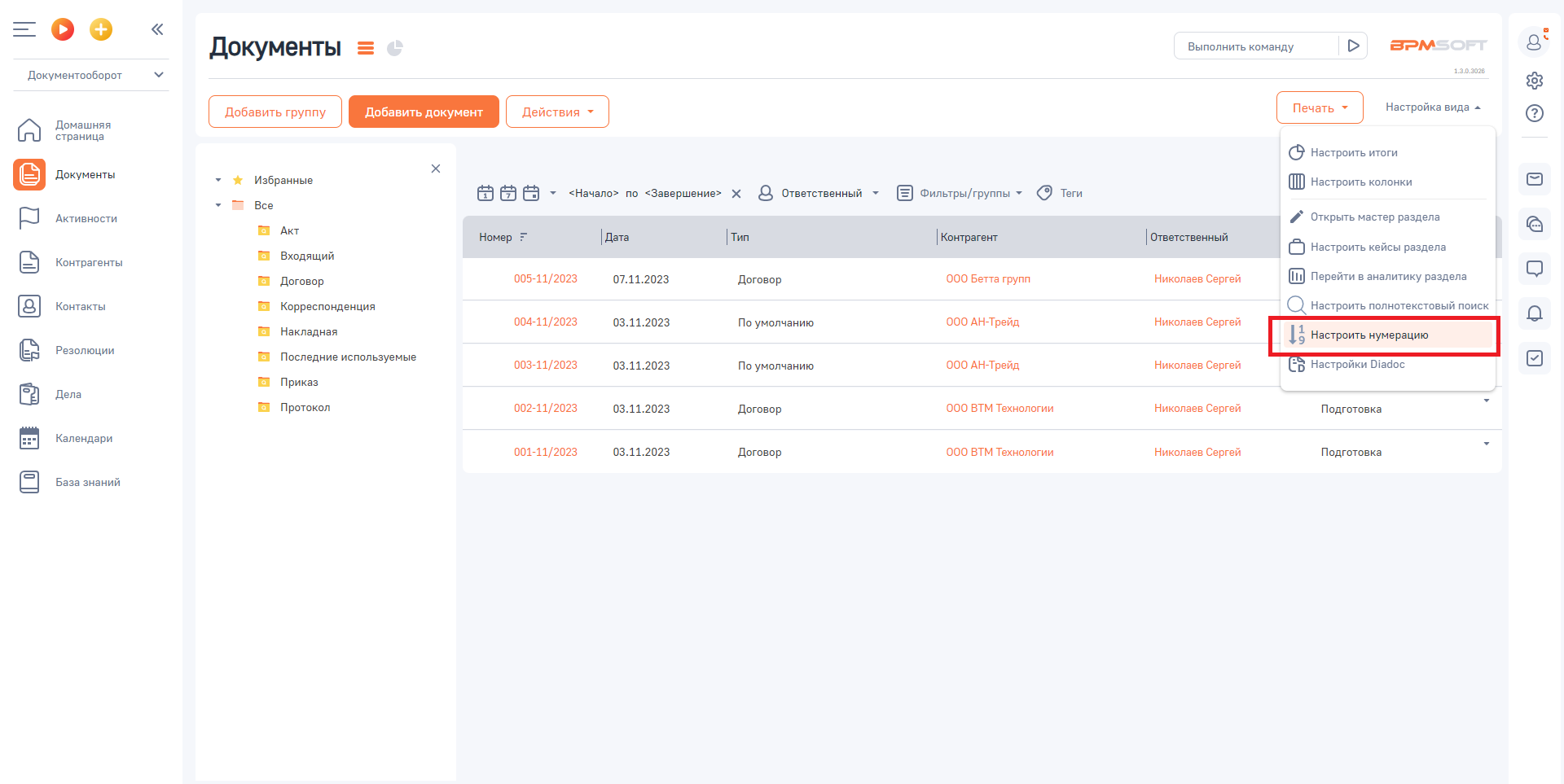The height and width of the screenshot is (784, 1564).
Task: Select the Приказ folder
Action: (x=299, y=382)
